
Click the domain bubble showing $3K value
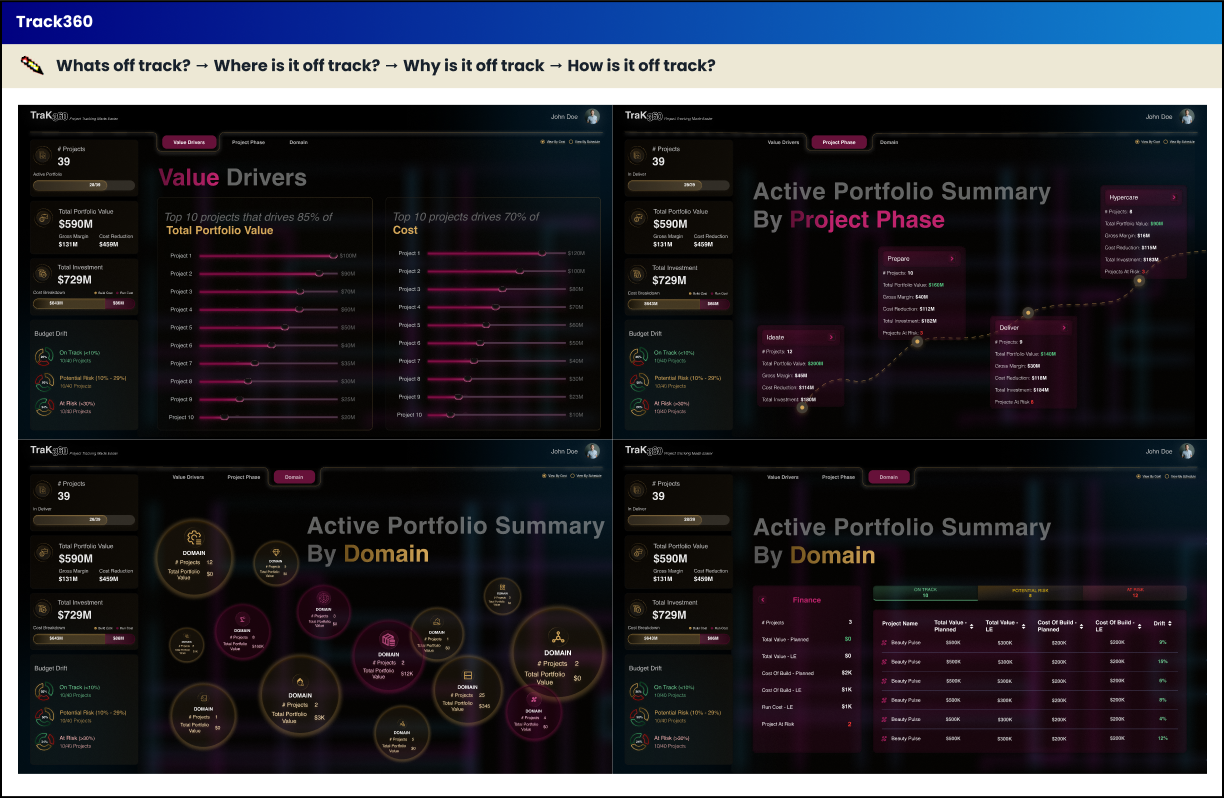point(301,697)
